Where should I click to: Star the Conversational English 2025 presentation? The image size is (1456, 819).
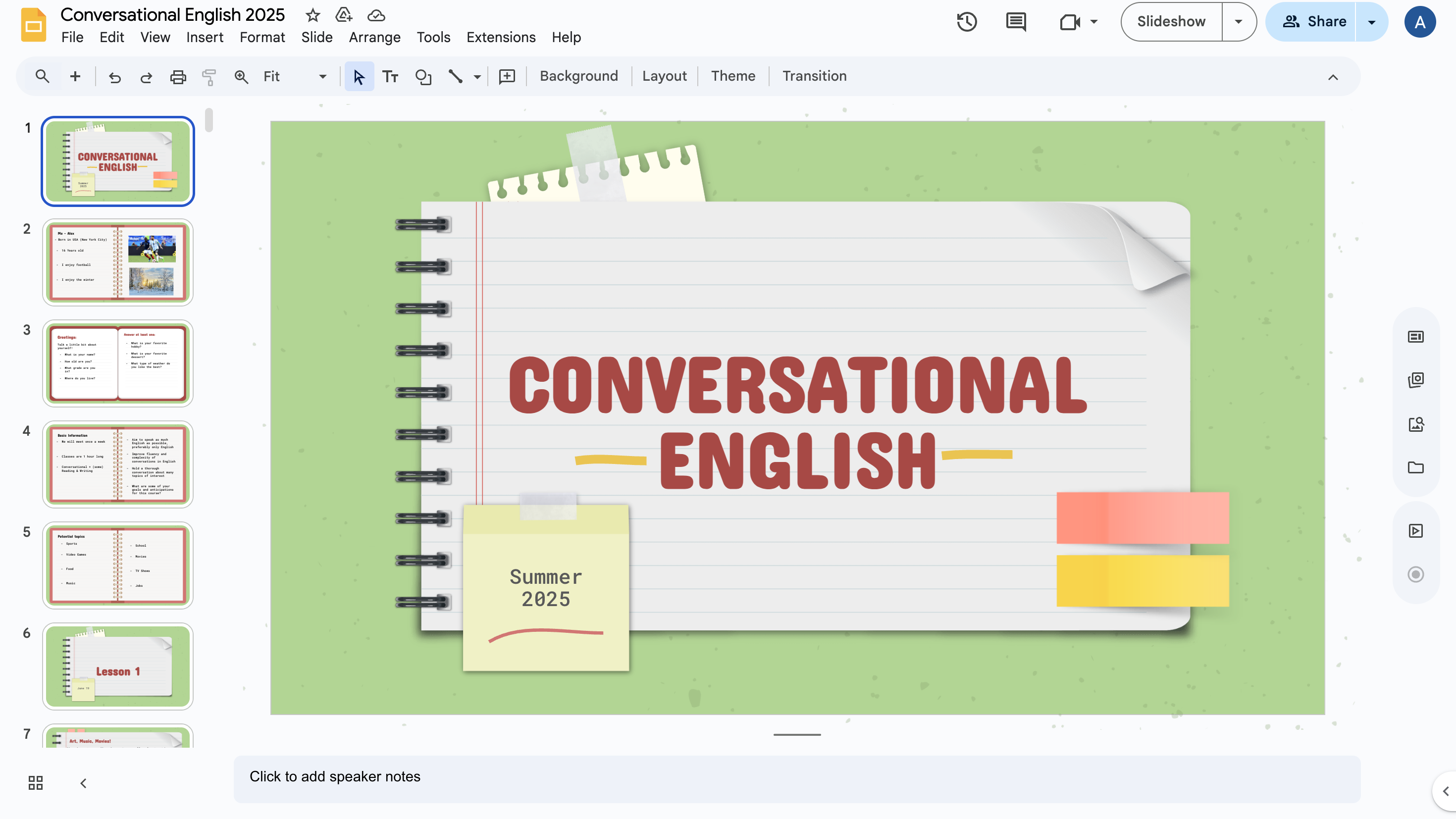click(x=312, y=15)
